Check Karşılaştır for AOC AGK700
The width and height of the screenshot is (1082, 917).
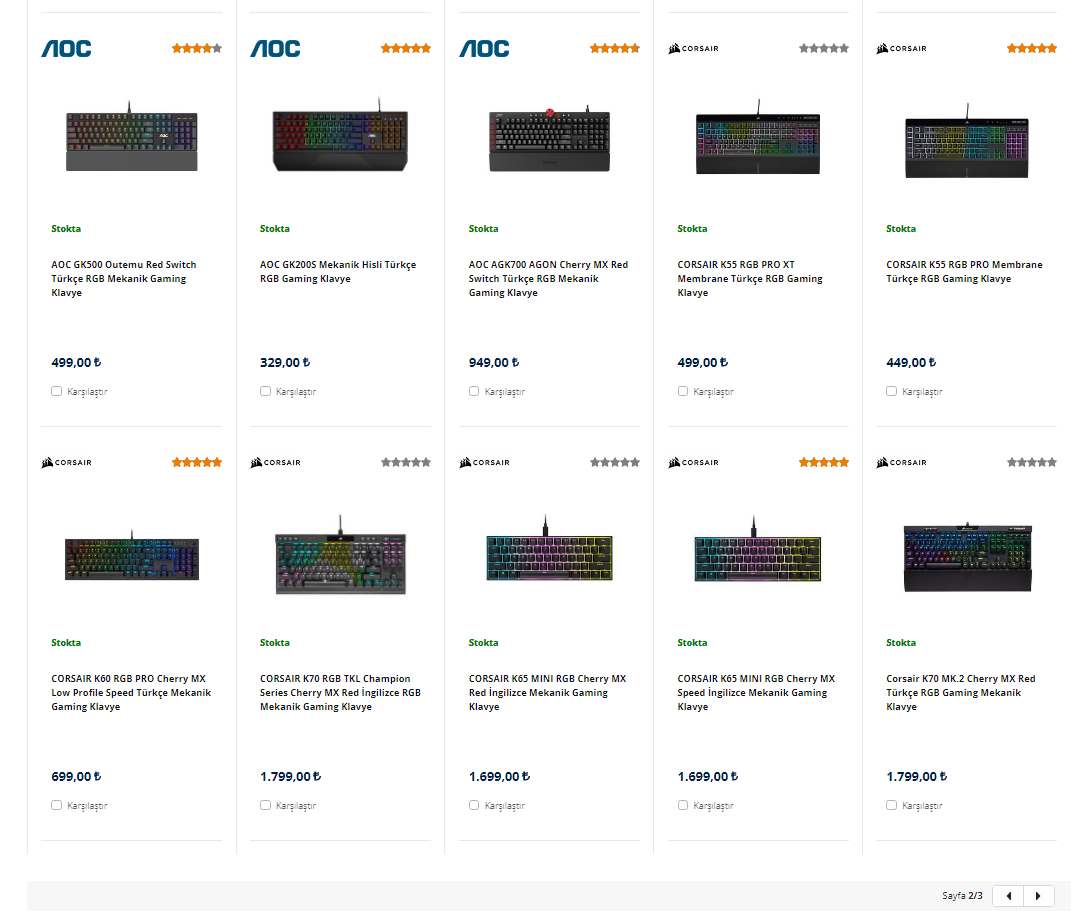474,391
